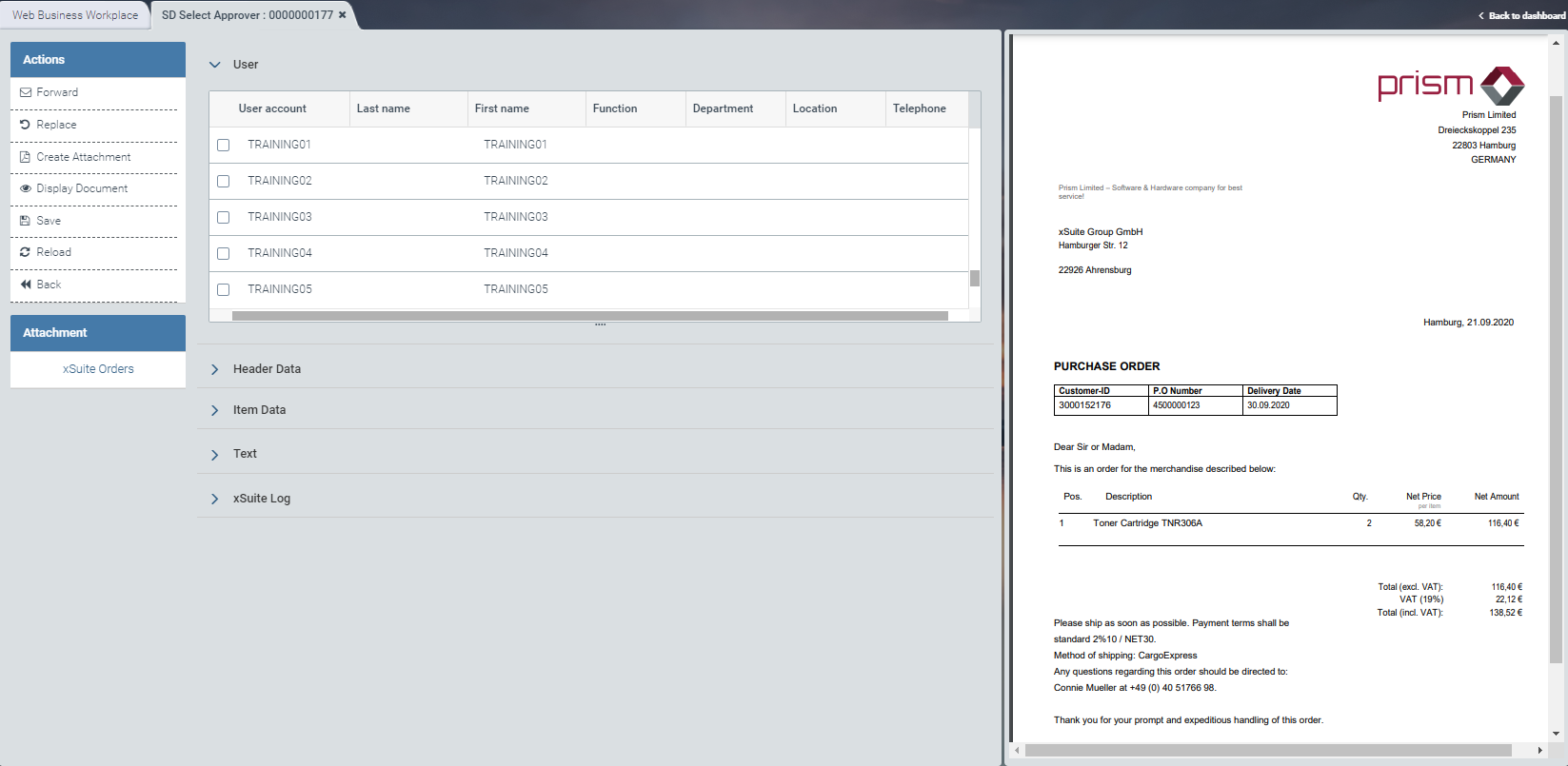Check the box for TRAINING01
The image size is (1568, 766).
point(224,145)
